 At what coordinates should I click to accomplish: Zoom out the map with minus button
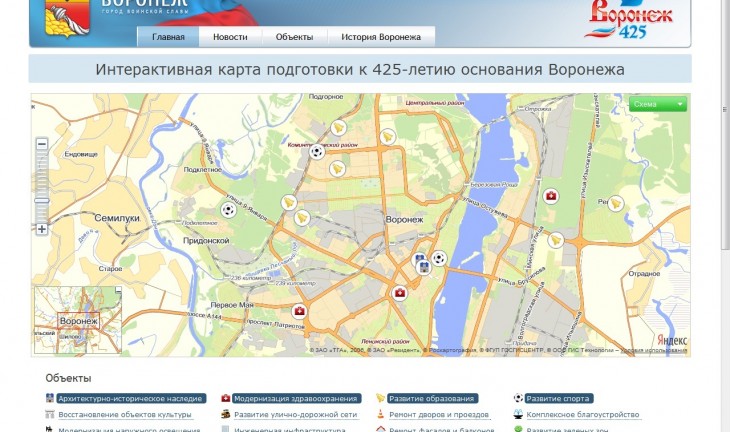click(42, 144)
